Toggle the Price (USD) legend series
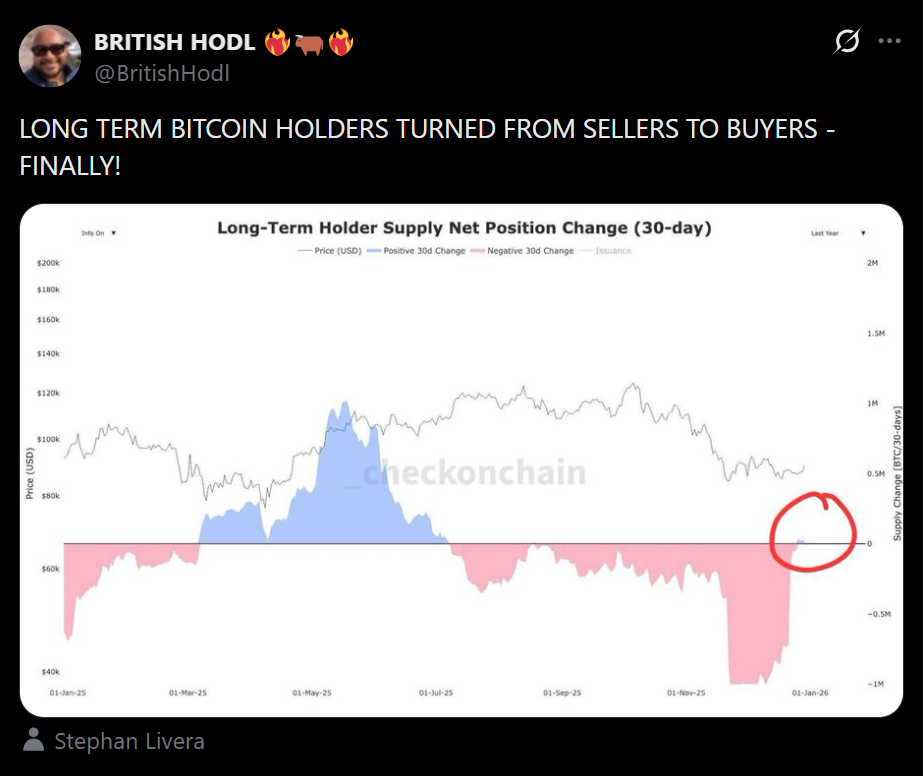 click(x=331, y=251)
